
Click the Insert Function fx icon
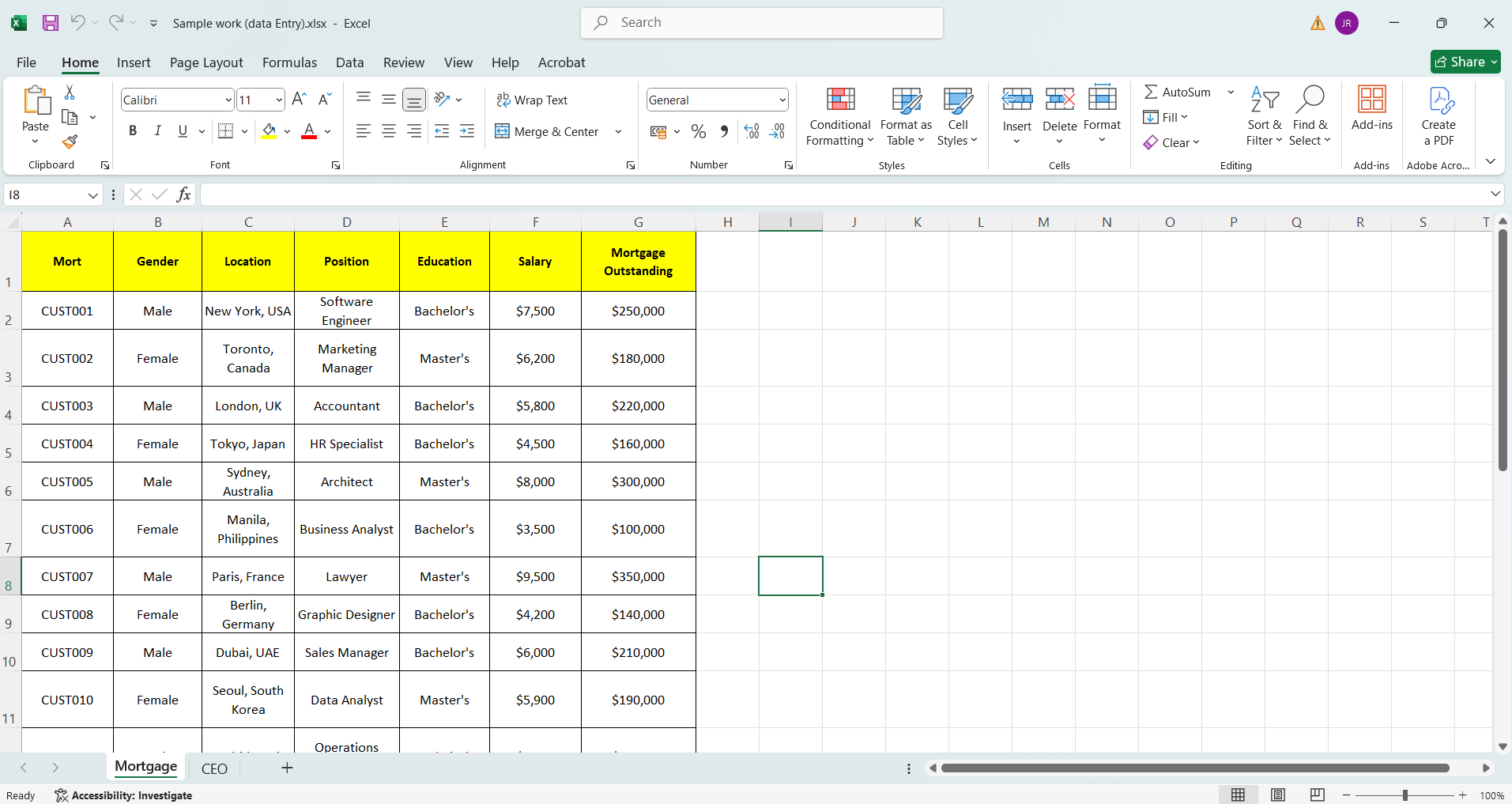click(183, 194)
